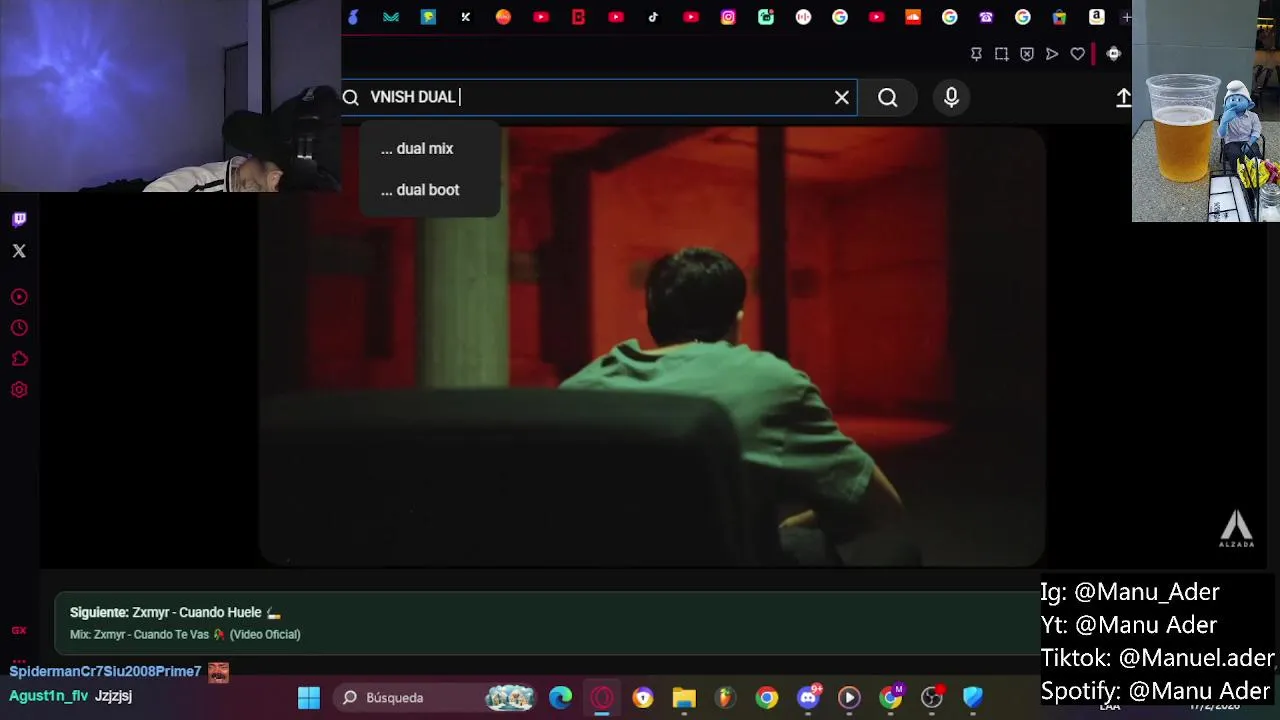Open Twitch in the Opera sidebar
This screenshot has width=1280, height=720.
[x=19, y=219]
